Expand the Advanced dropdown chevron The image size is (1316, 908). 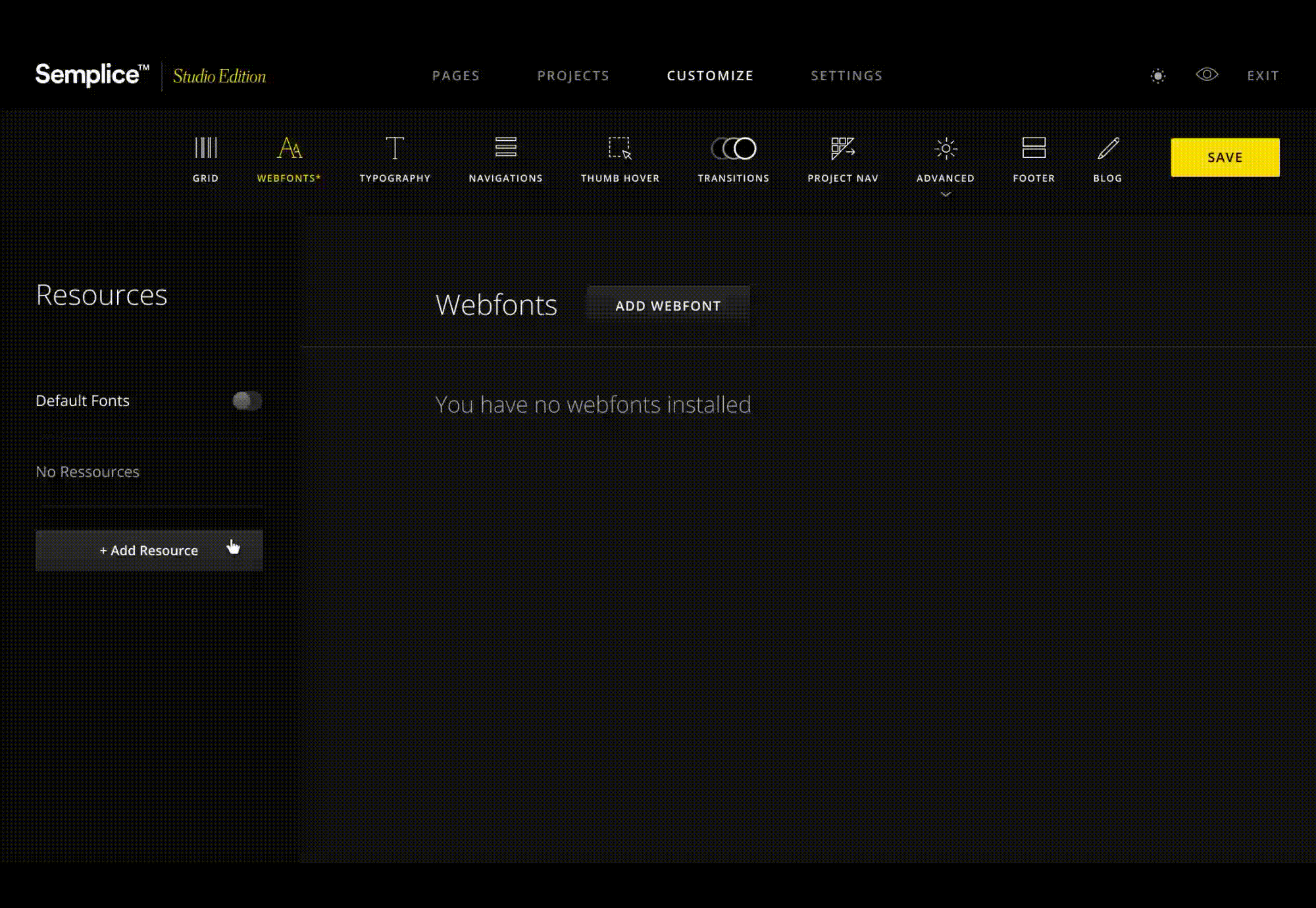coord(946,194)
